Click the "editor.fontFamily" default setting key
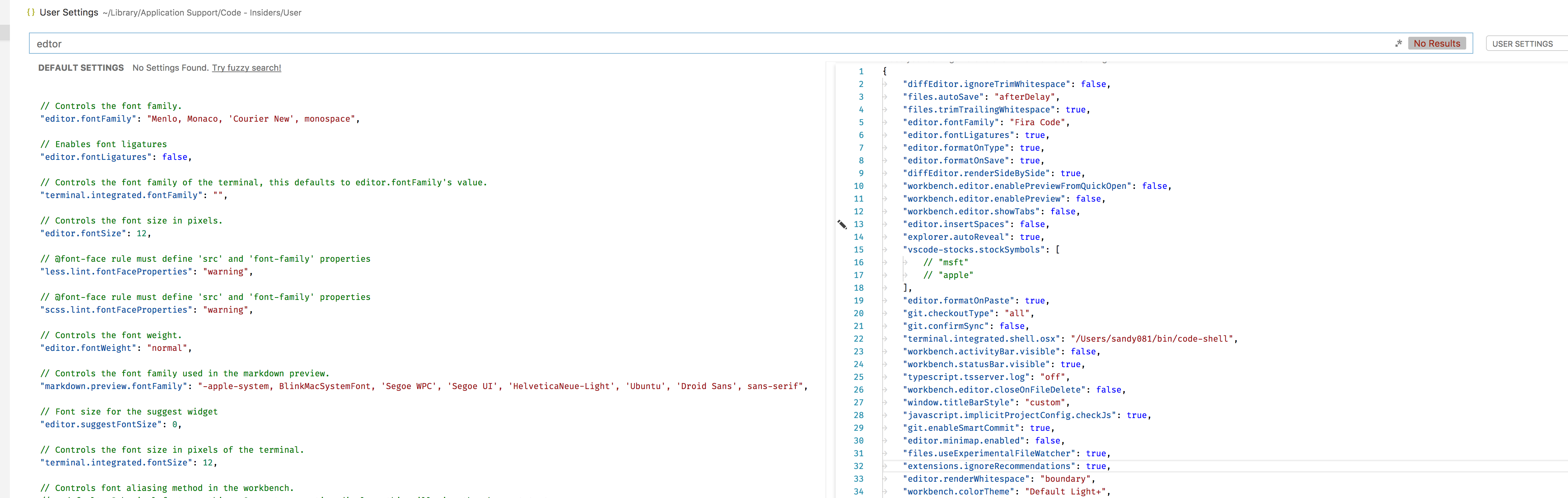This screenshot has height=498, width=1568. 89,119
